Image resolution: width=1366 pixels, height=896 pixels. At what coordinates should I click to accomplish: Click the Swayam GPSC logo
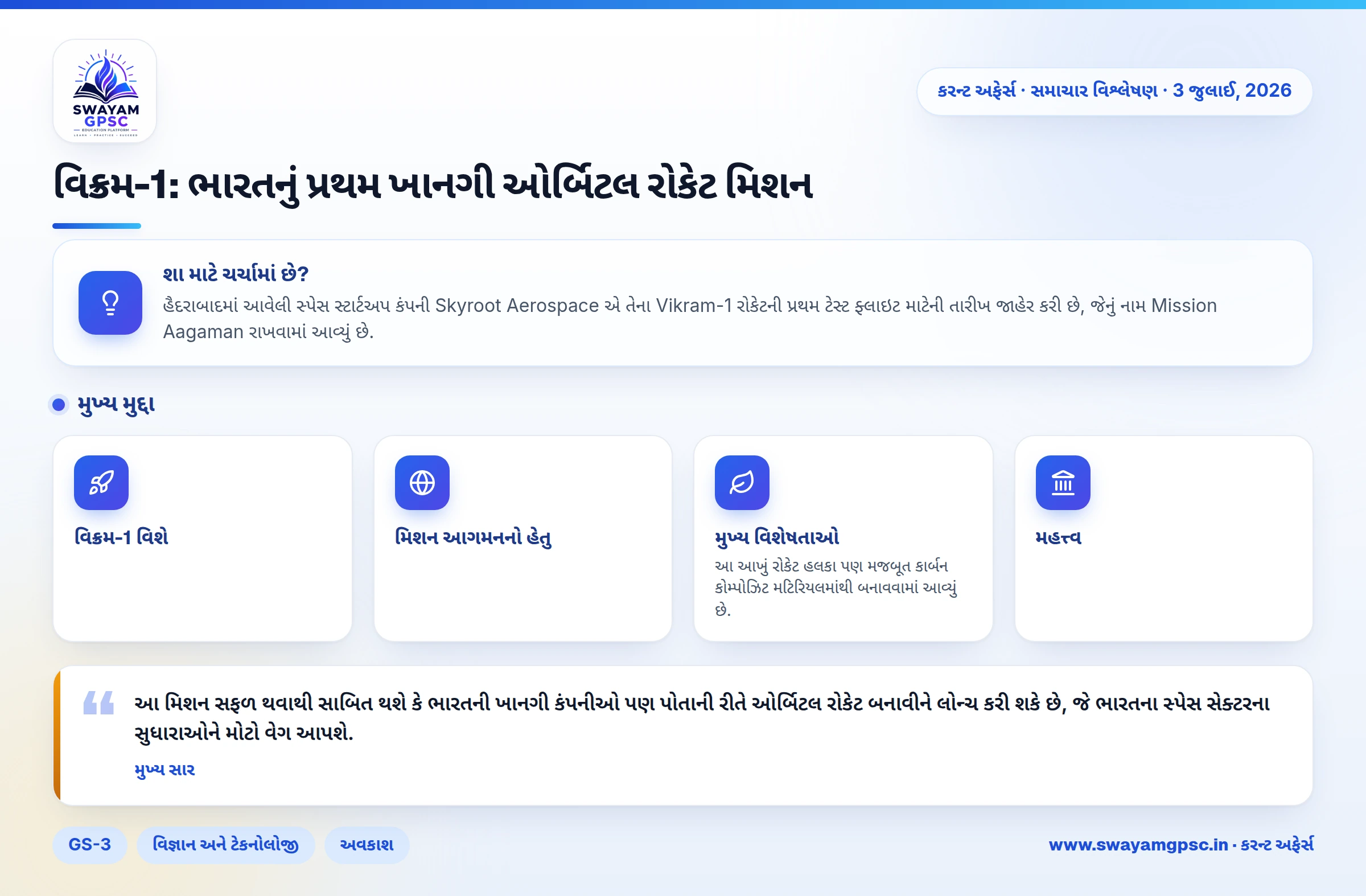pyautogui.click(x=105, y=91)
